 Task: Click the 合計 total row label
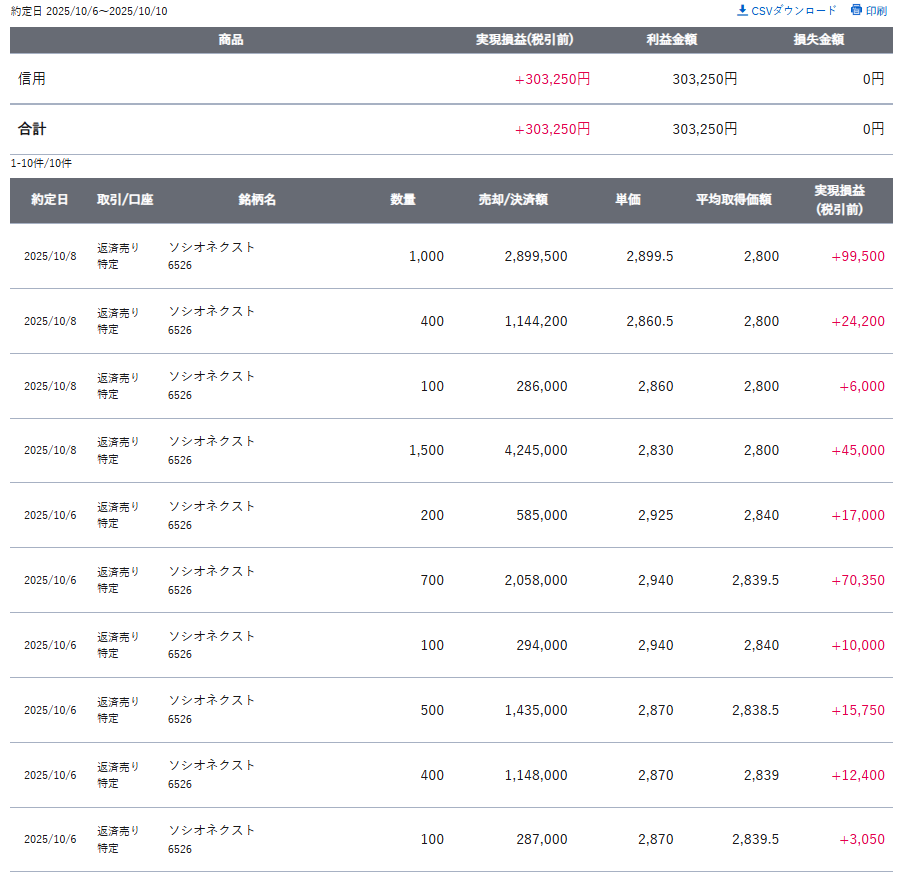[x=32, y=129]
